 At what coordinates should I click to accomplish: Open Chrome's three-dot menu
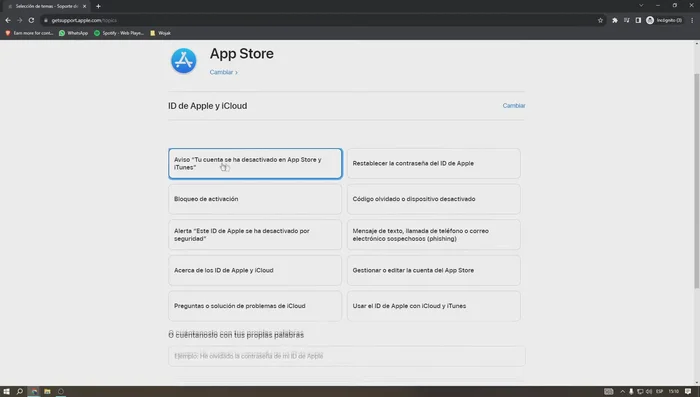692,20
